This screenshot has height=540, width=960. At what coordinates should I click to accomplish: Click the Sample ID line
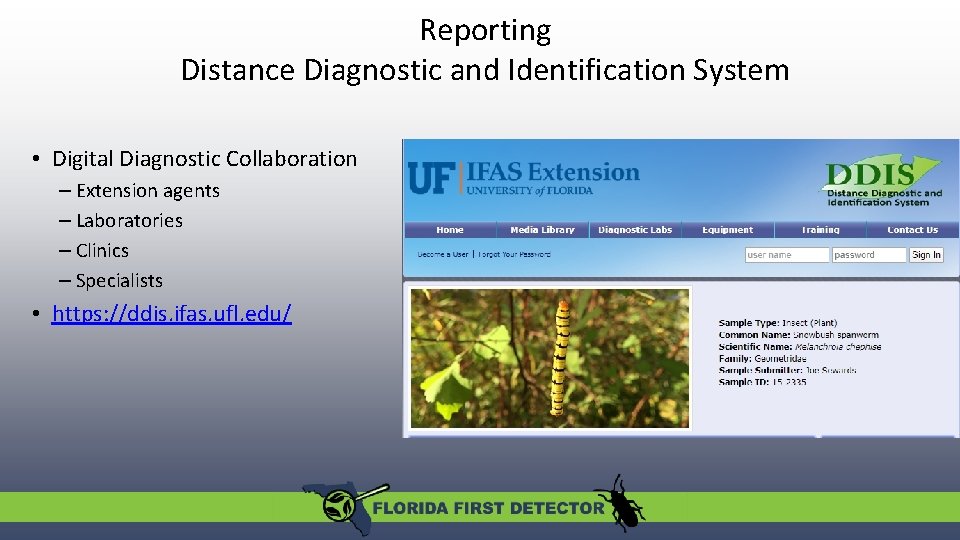pyautogui.click(x=762, y=382)
